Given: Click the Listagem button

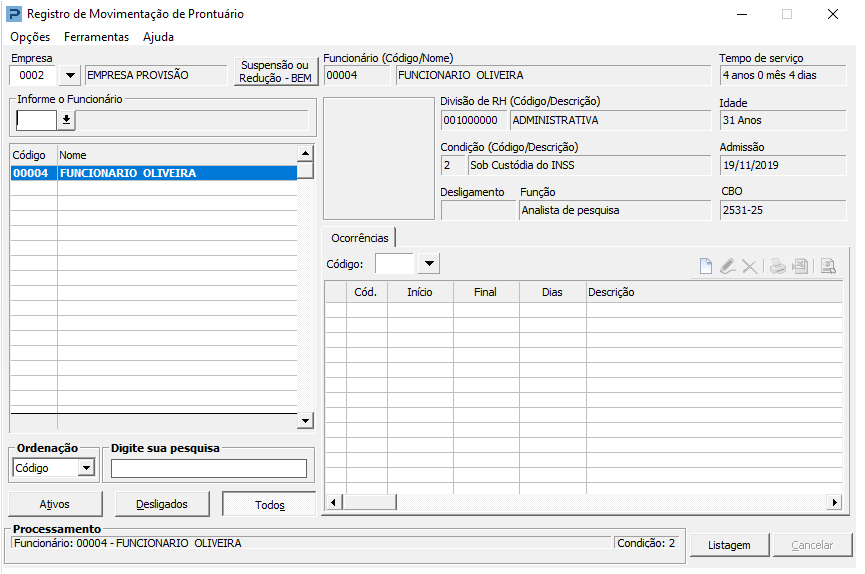Looking at the screenshot, I should (729, 545).
